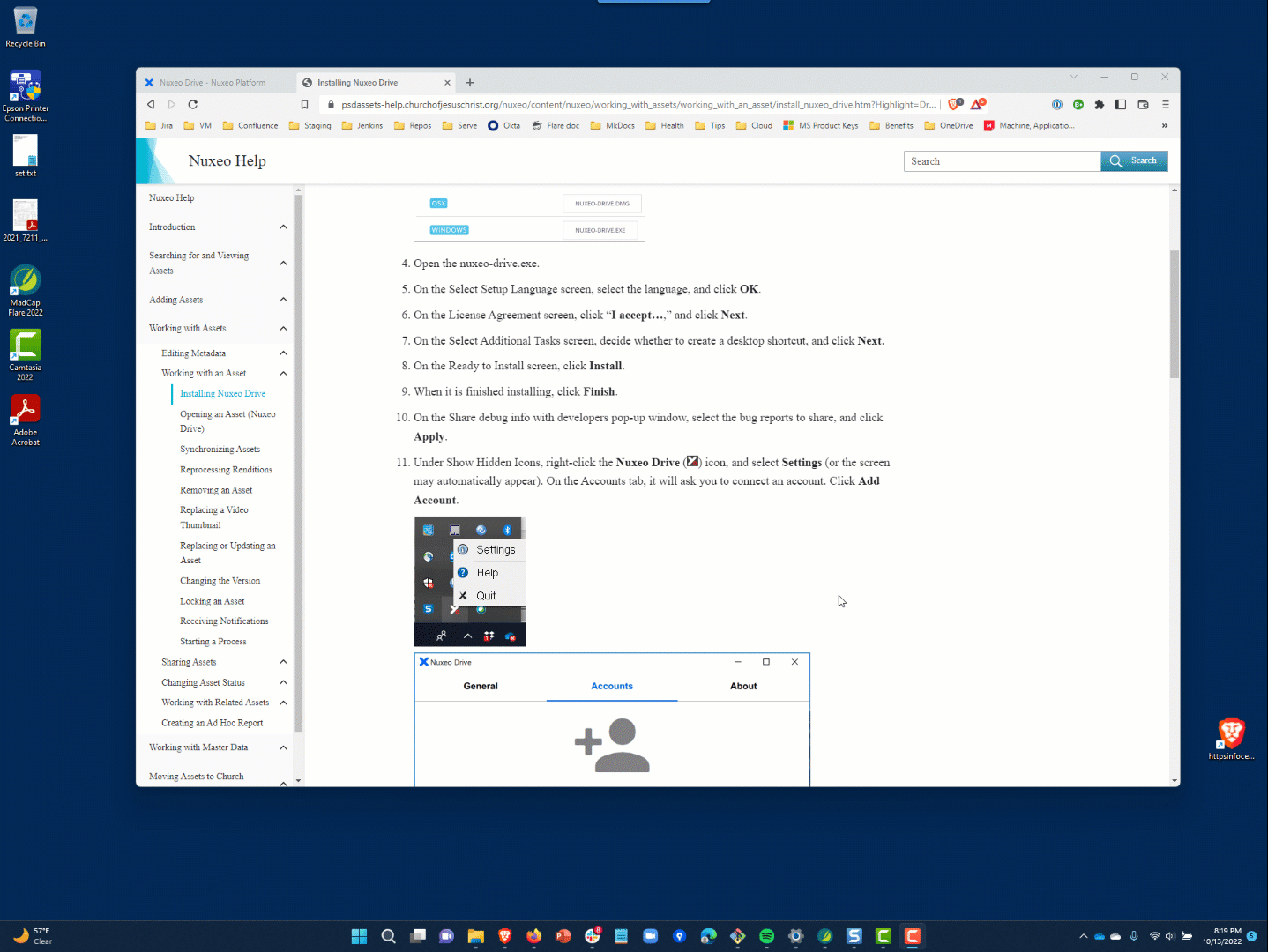The width and height of the screenshot is (1268, 952).
Task: Open the Brave Shields lion icon
Action: [954, 104]
